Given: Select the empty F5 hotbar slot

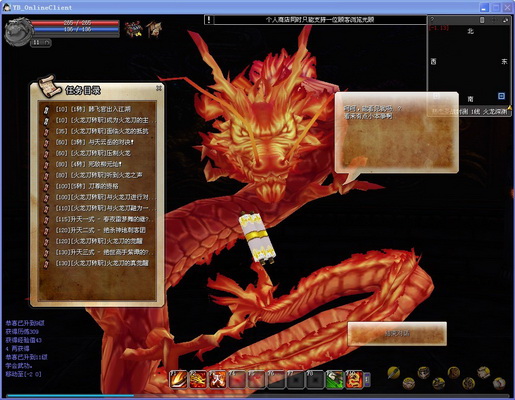Looking at the screenshot, I should coord(257,379).
